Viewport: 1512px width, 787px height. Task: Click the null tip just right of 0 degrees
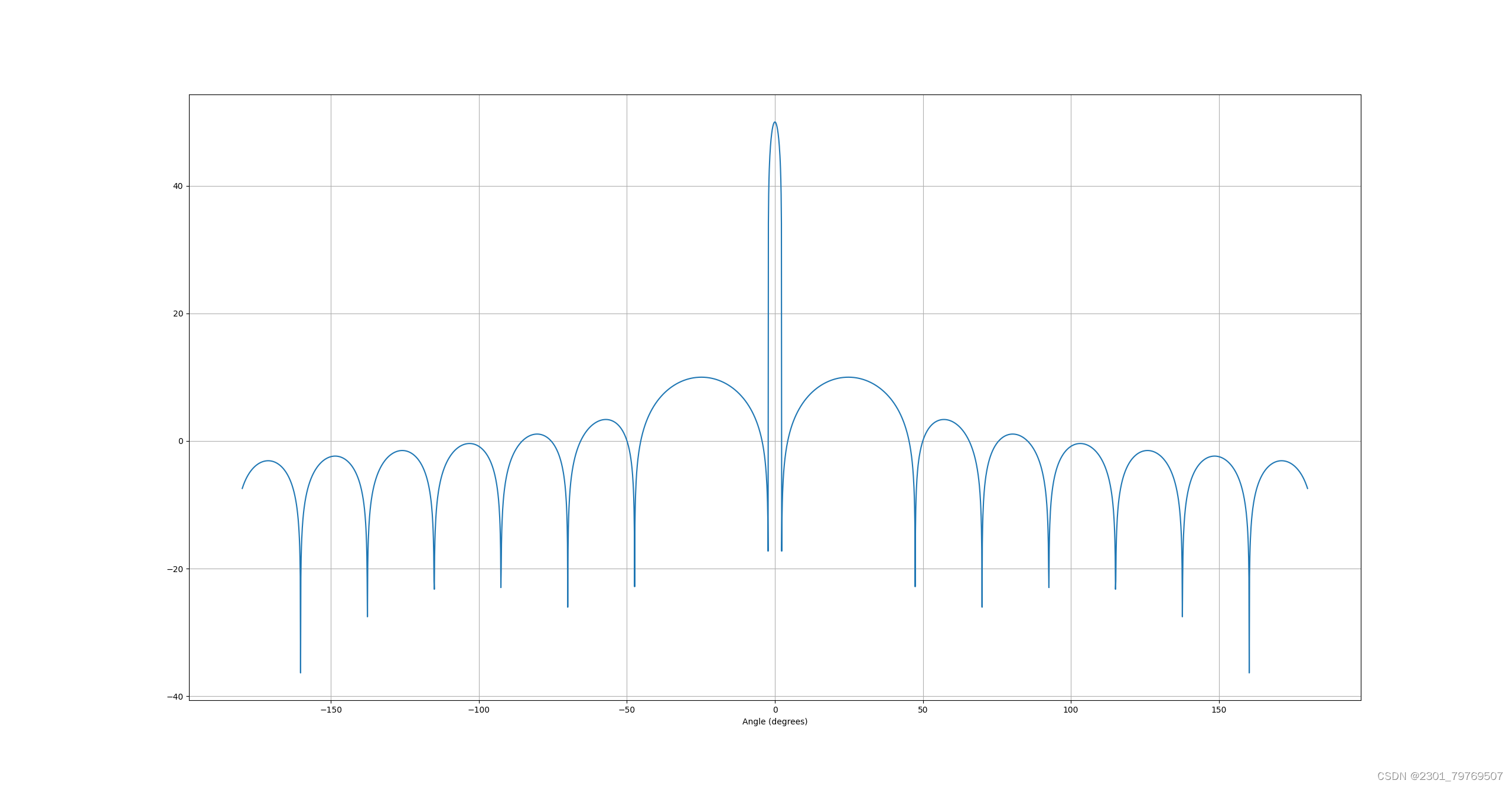point(781,550)
